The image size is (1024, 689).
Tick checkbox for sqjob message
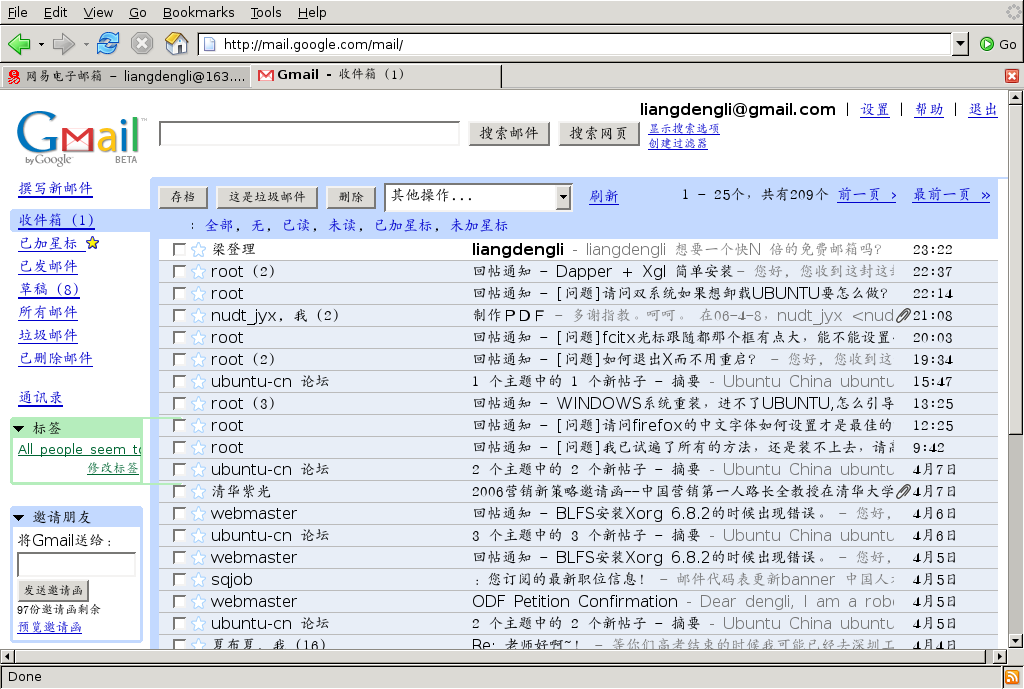179,579
